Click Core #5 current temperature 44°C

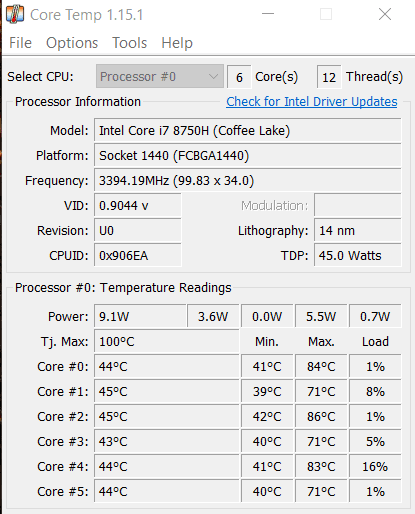pyautogui.click(x=167, y=492)
